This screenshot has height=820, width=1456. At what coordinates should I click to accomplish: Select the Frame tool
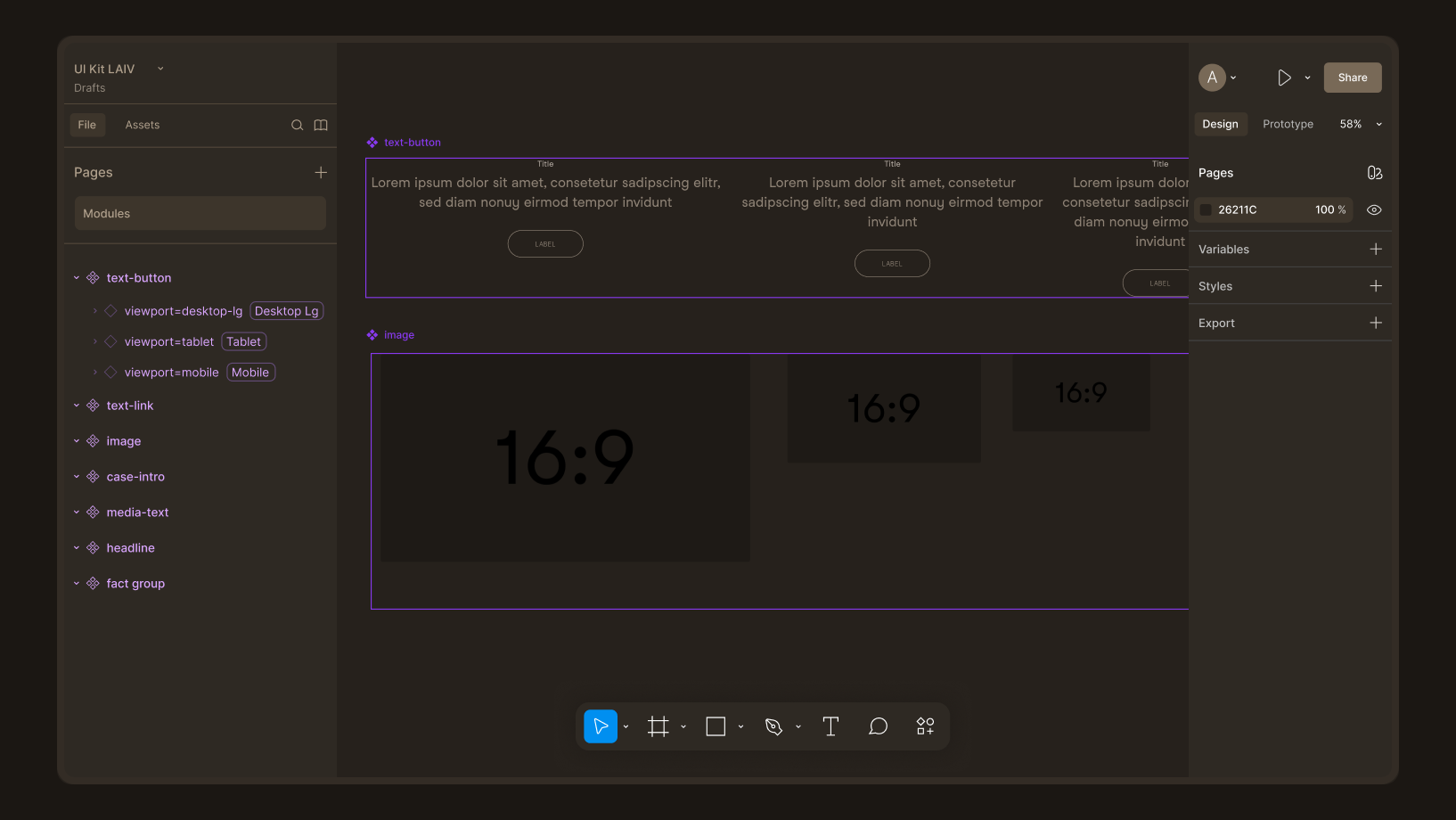(x=658, y=726)
